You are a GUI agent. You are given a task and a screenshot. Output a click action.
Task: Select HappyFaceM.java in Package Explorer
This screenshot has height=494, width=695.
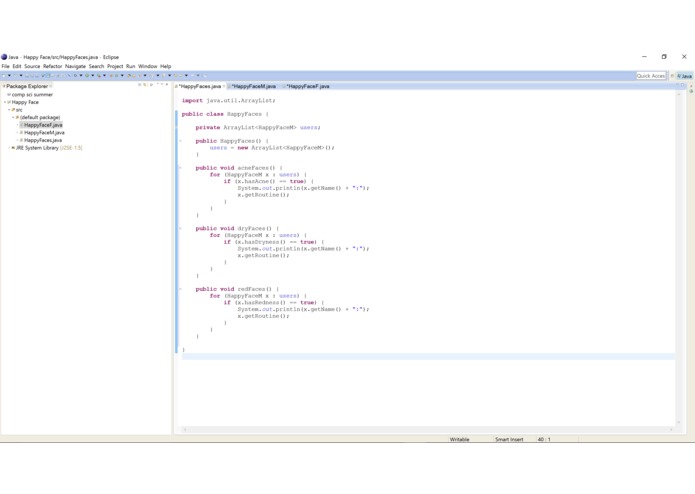click(x=44, y=132)
